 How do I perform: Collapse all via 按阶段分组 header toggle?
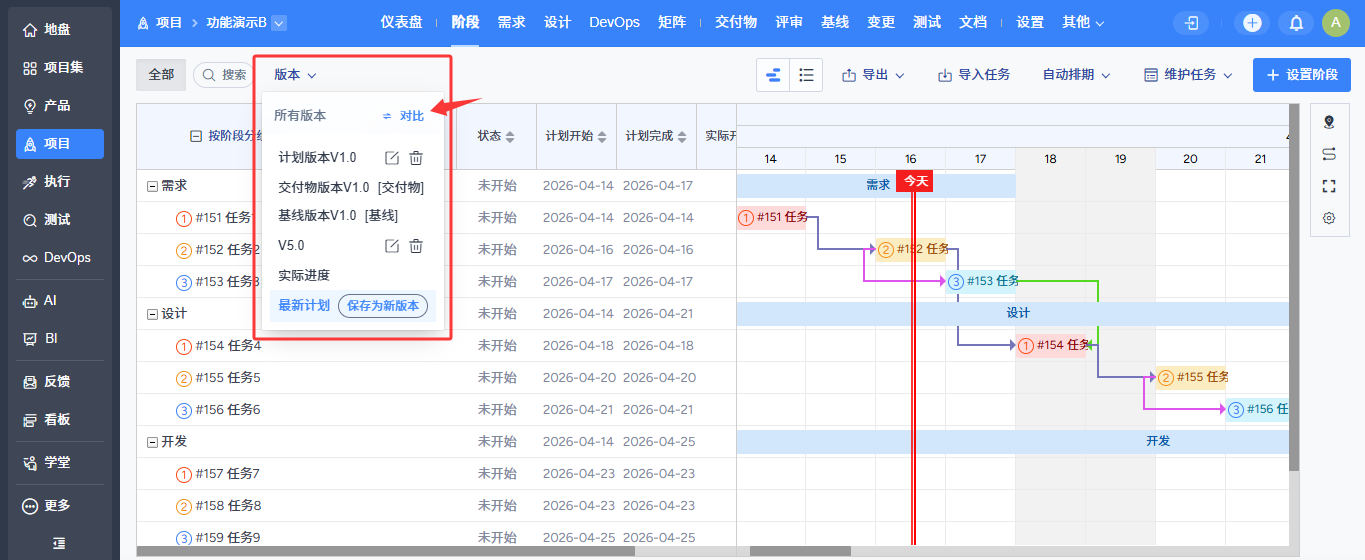pyautogui.click(x=196, y=136)
